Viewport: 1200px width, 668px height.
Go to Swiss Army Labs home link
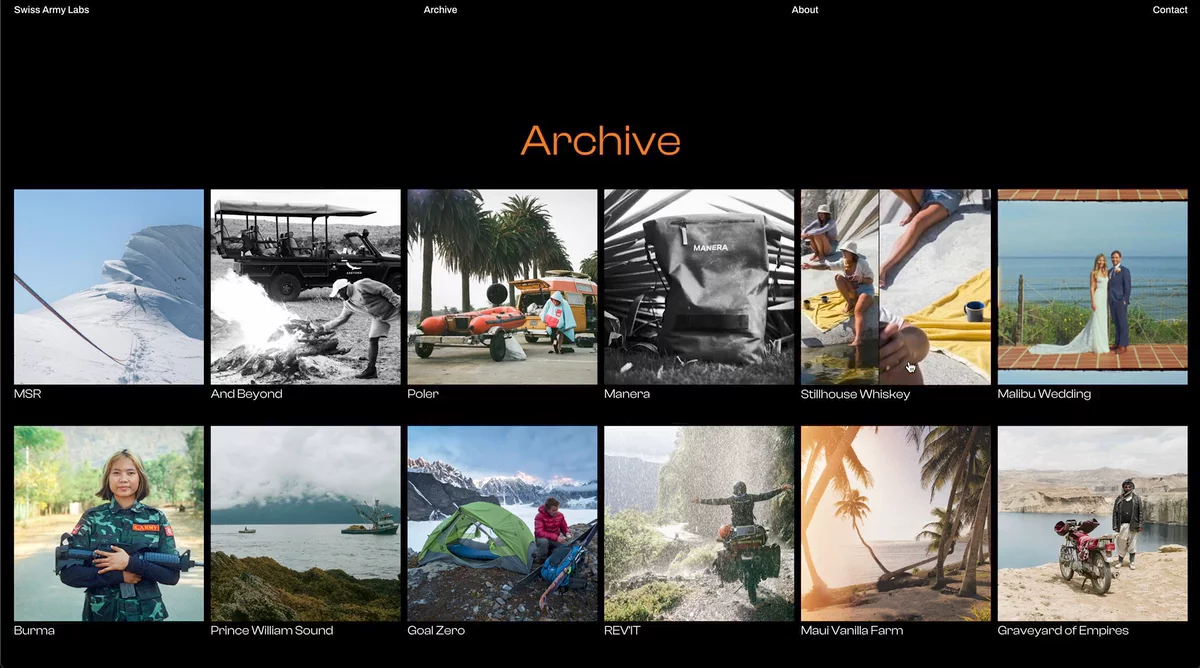[x=51, y=10]
